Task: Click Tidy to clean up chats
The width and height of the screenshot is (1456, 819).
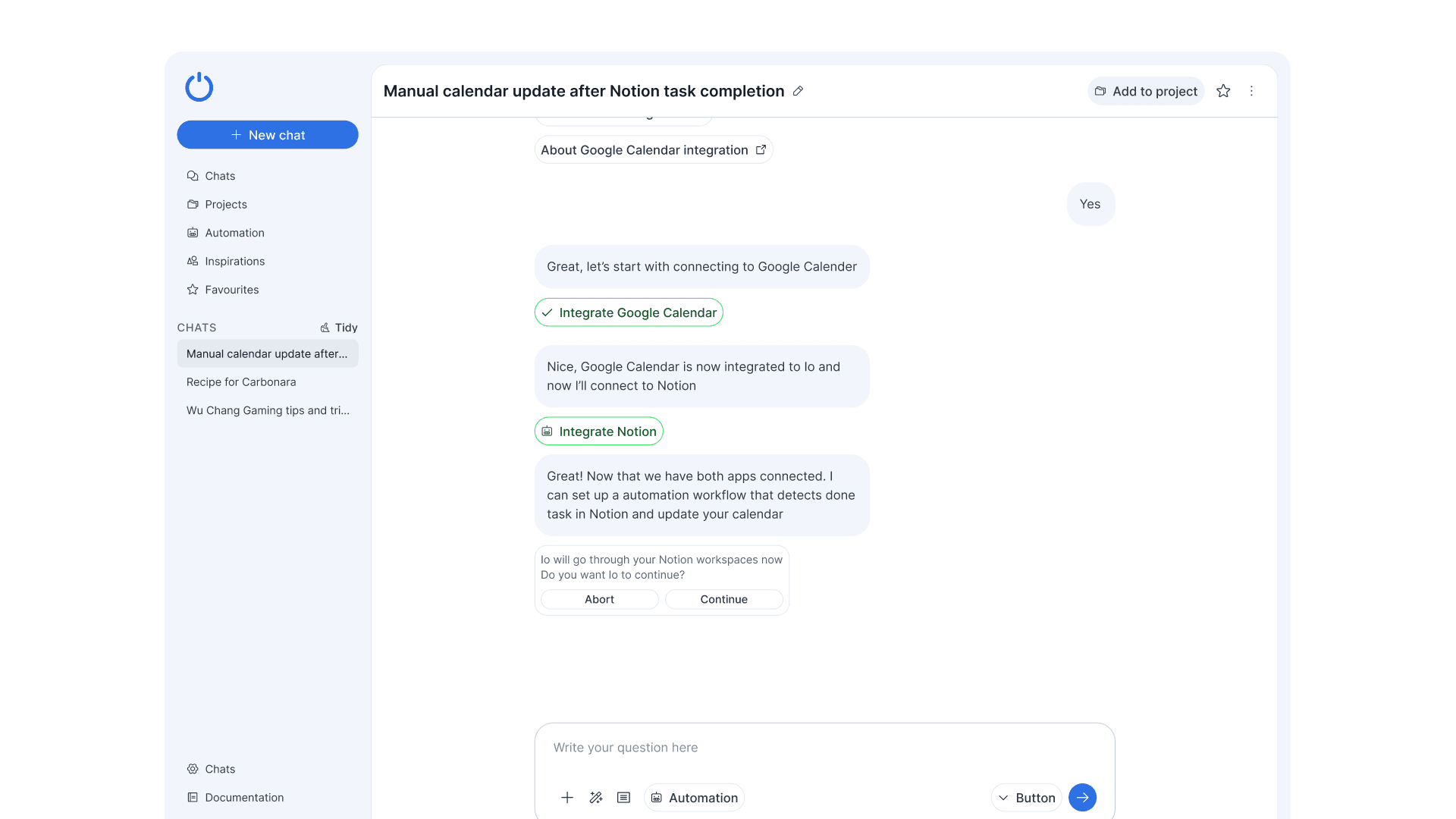Action: click(x=338, y=328)
